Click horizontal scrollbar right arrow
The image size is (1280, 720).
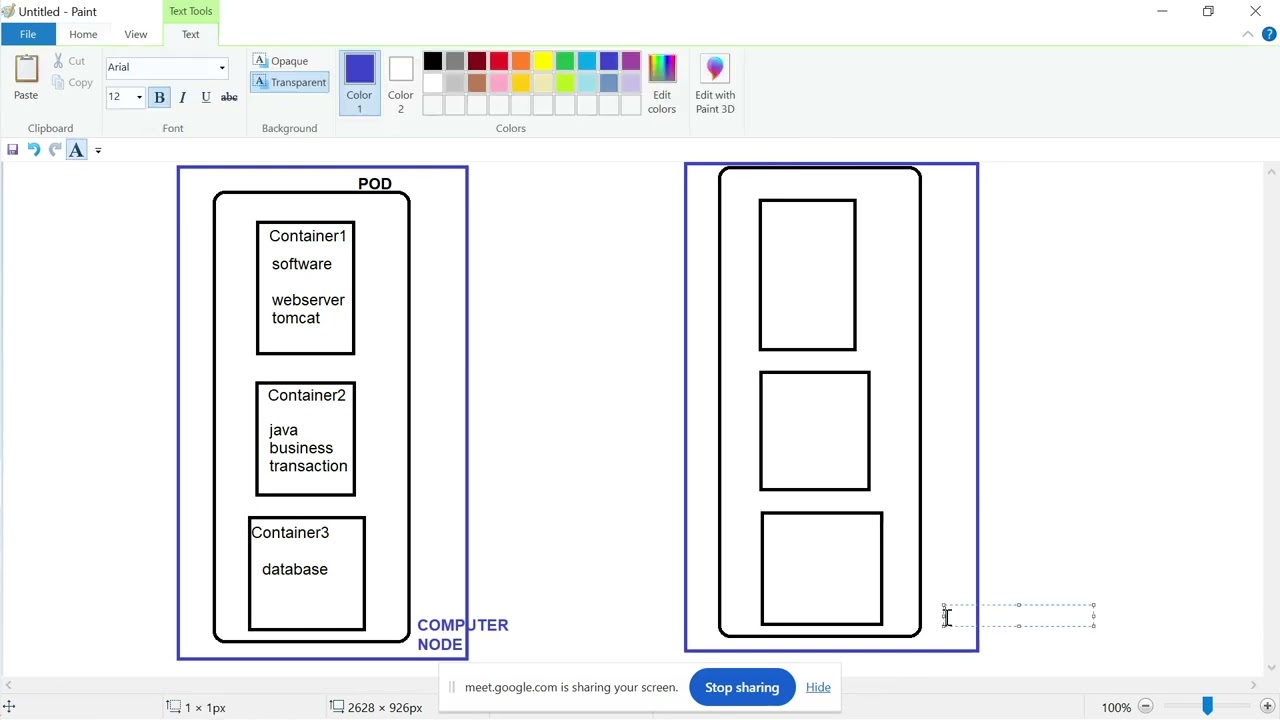click(x=1253, y=685)
